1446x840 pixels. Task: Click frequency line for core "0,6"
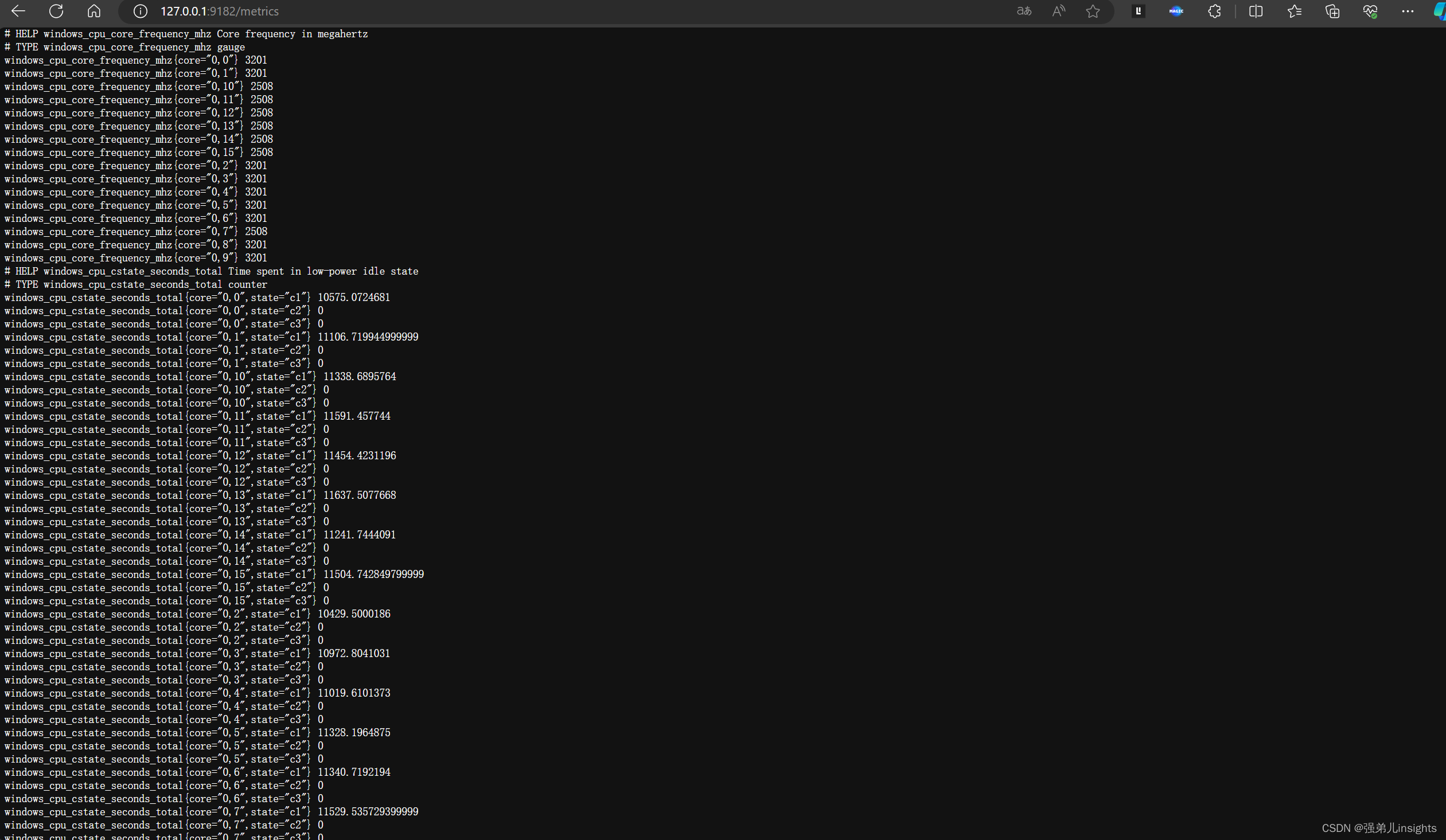tap(135, 218)
